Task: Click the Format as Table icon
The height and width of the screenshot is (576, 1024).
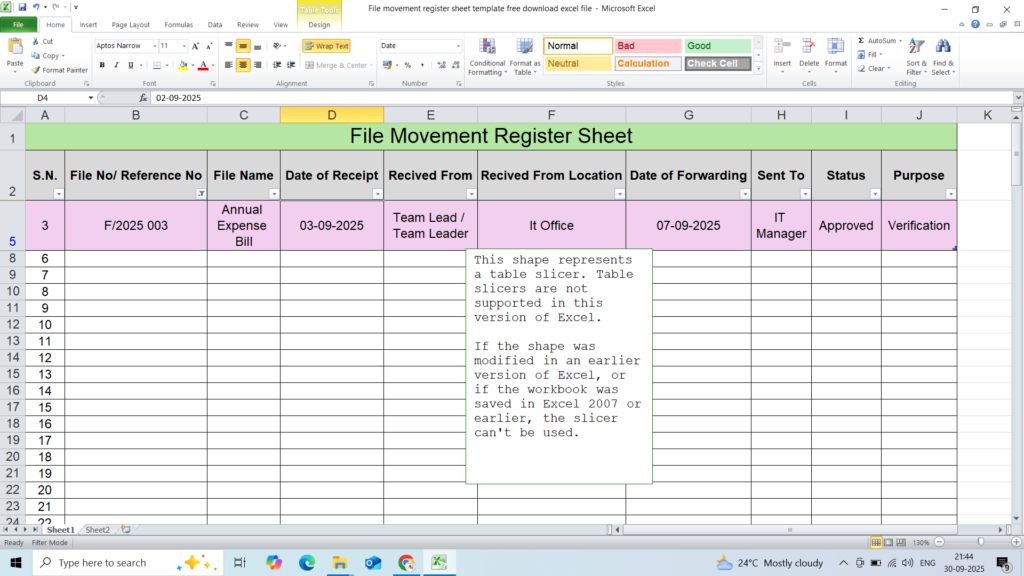Action: (524, 47)
